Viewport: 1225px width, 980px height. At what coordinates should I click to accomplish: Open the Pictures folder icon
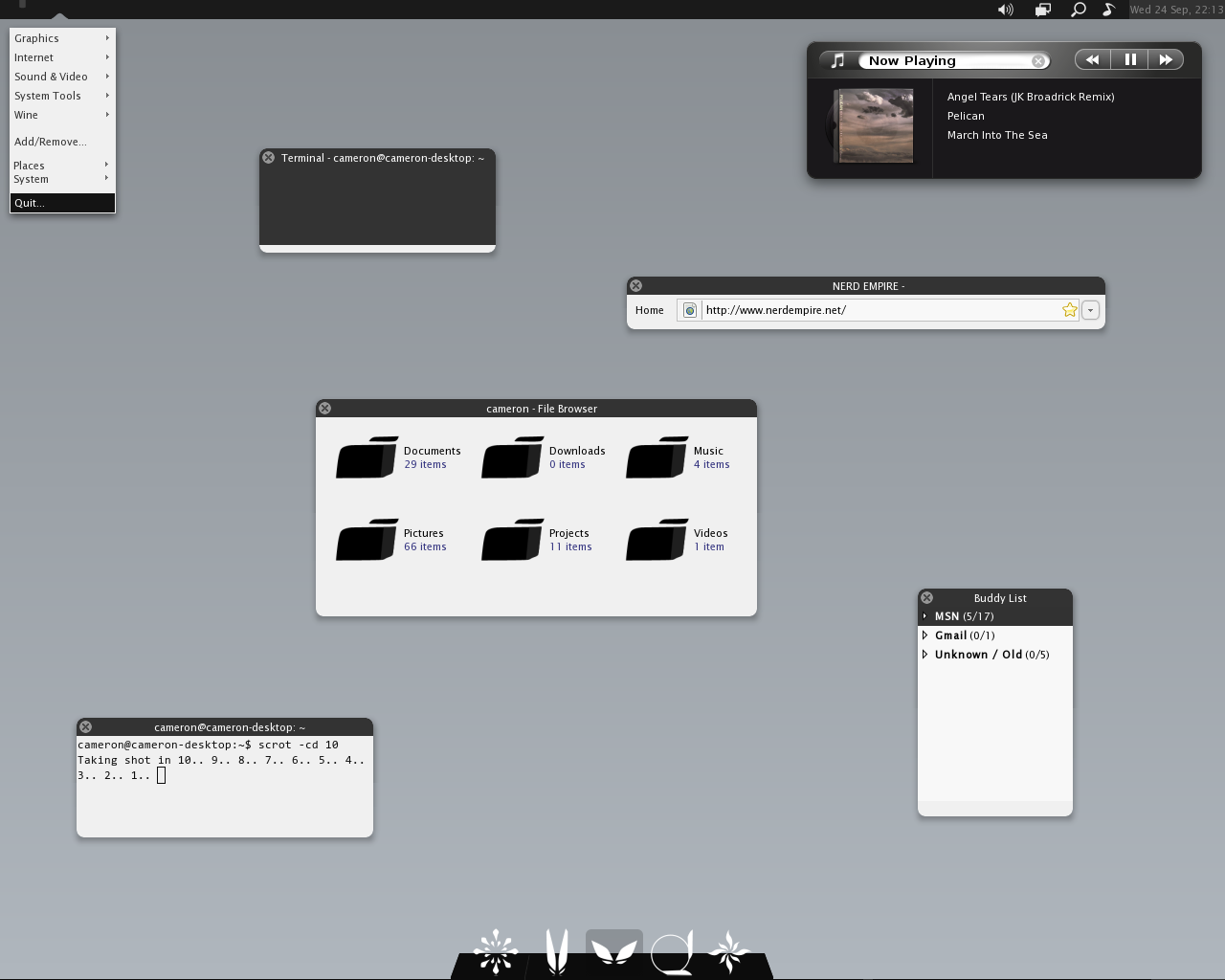click(367, 540)
